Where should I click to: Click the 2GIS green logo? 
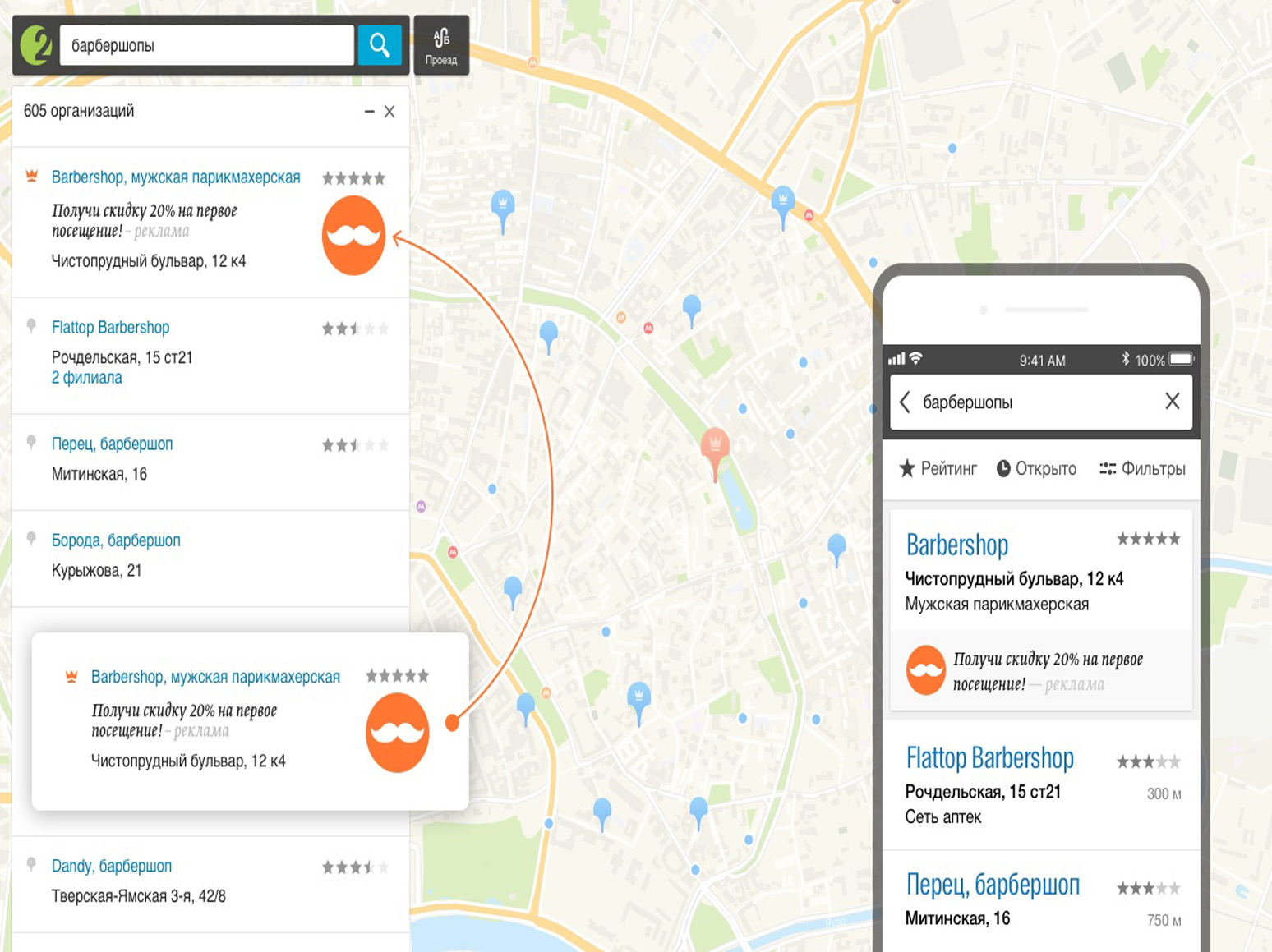[x=36, y=45]
